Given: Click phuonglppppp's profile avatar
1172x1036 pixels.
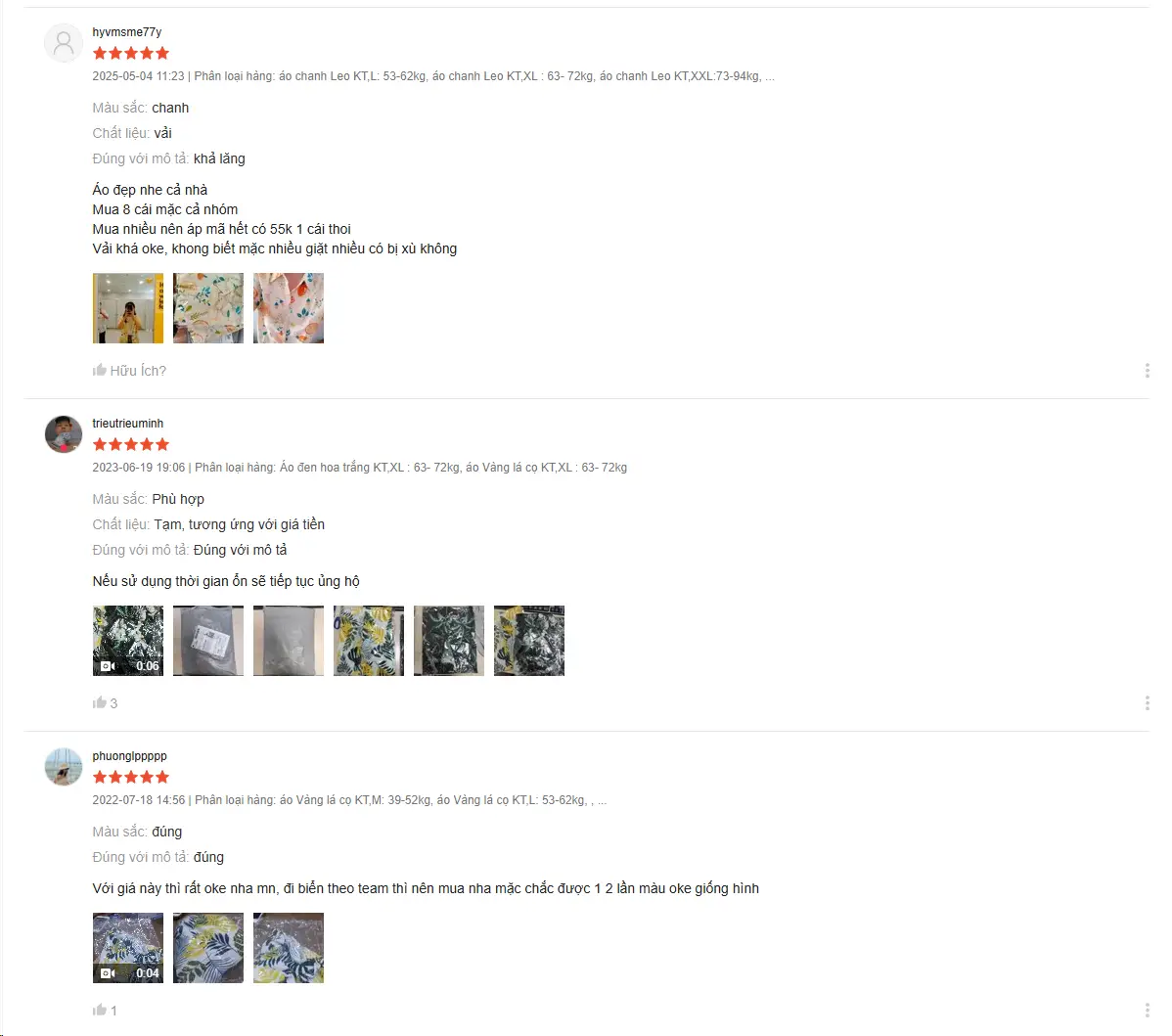Looking at the screenshot, I should (x=64, y=767).
